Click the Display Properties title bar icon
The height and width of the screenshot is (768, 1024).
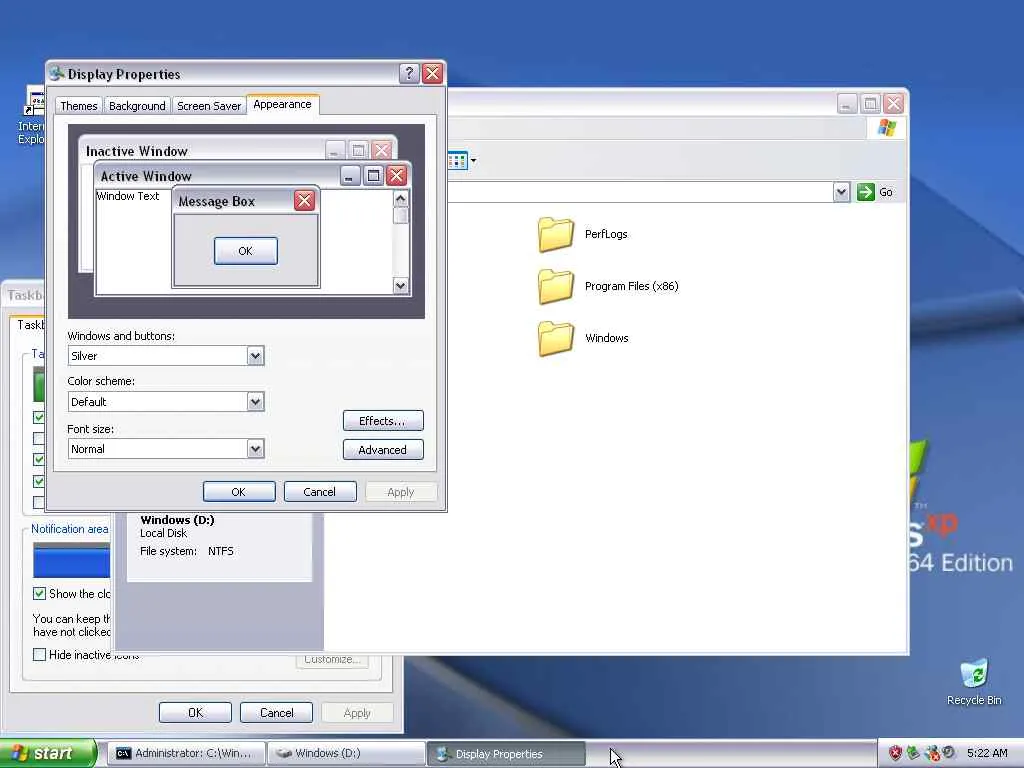(x=57, y=74)
